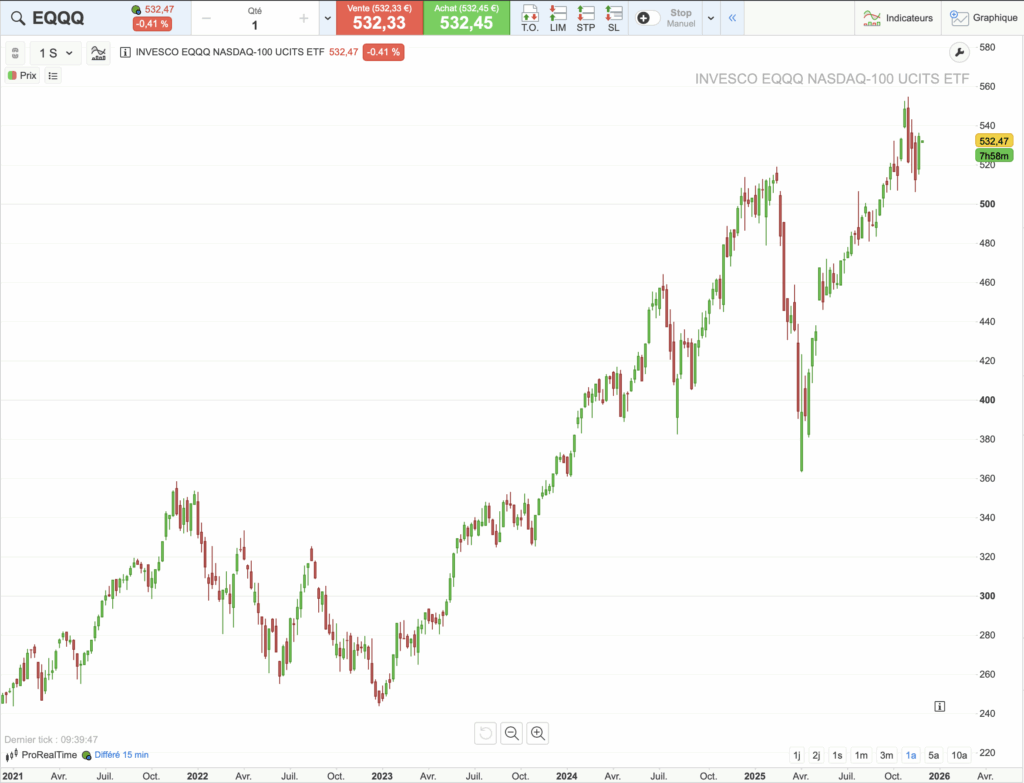
Task: Click the wrench settings icon above the chart
Action: tap(959, 51)
